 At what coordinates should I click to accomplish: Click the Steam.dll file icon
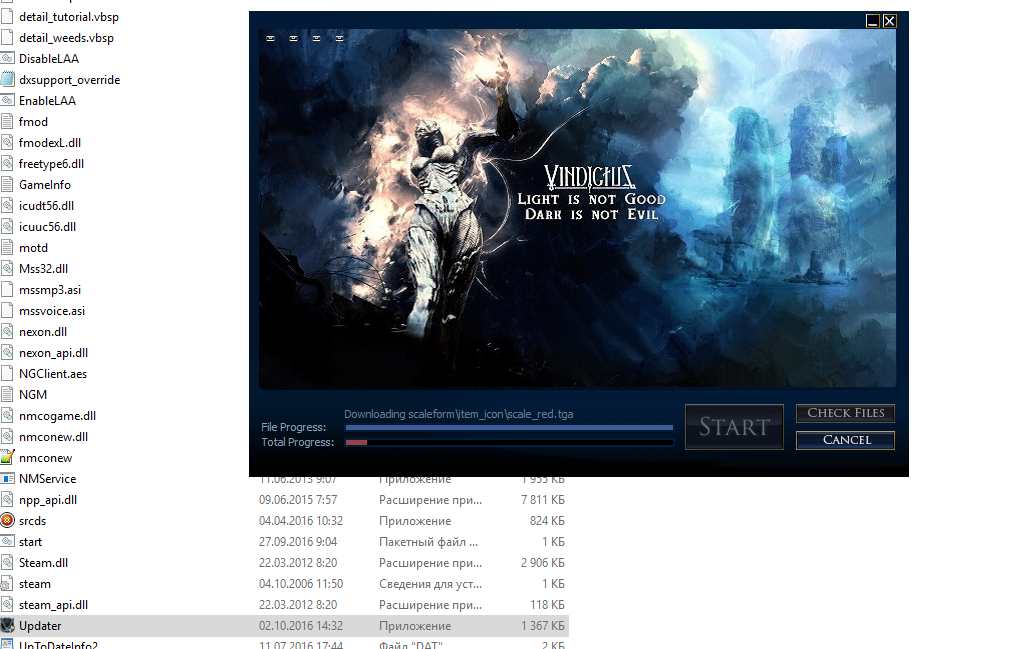tap(7, 563)
